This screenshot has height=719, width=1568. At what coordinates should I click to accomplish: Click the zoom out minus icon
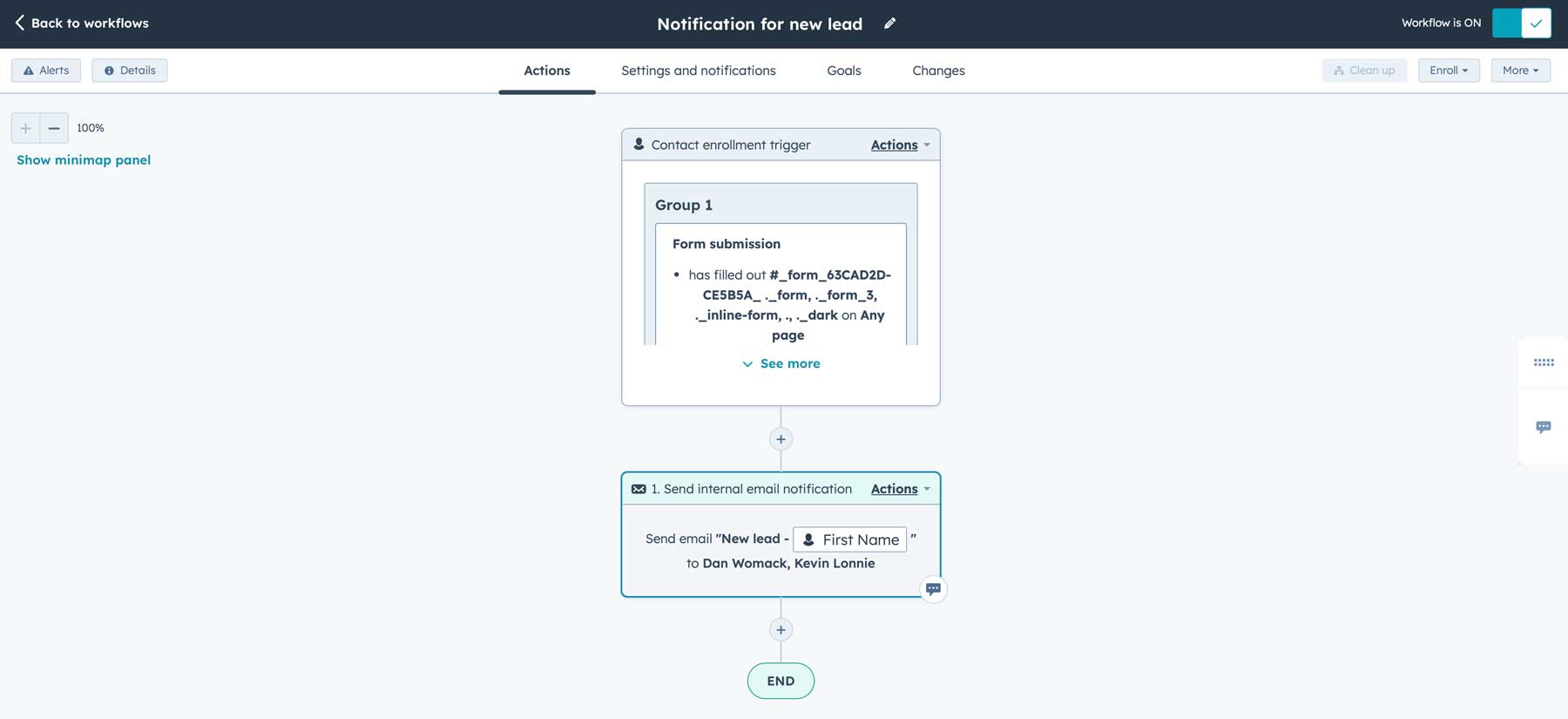coord(54,128)
